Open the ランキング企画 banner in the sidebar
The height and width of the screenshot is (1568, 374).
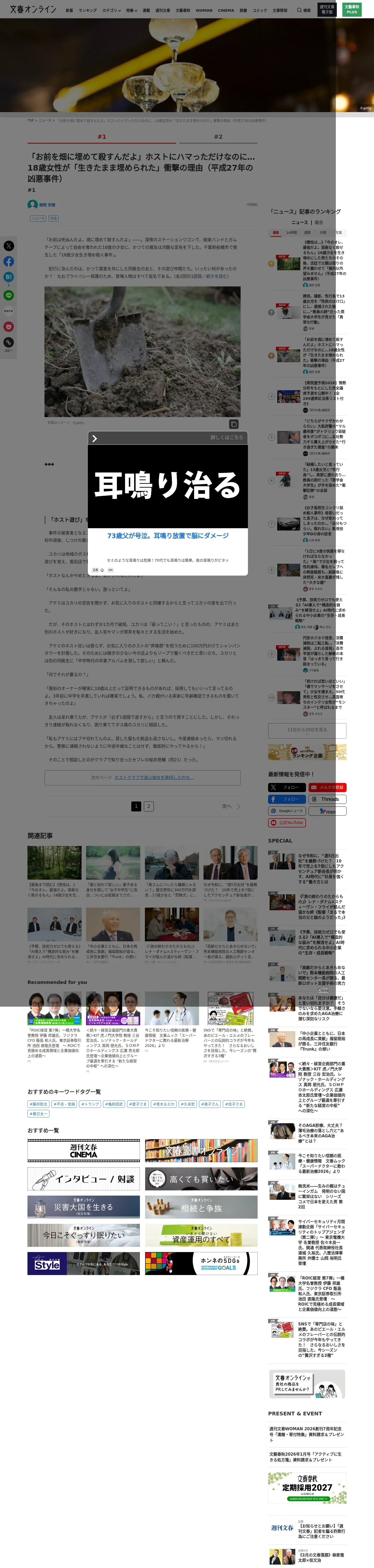(307, 752)
